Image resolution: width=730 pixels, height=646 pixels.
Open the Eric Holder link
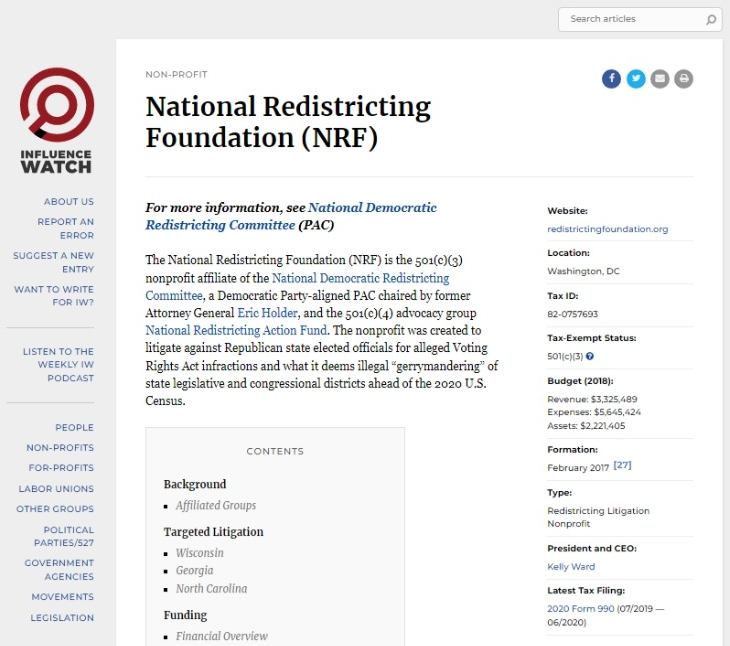267,313
